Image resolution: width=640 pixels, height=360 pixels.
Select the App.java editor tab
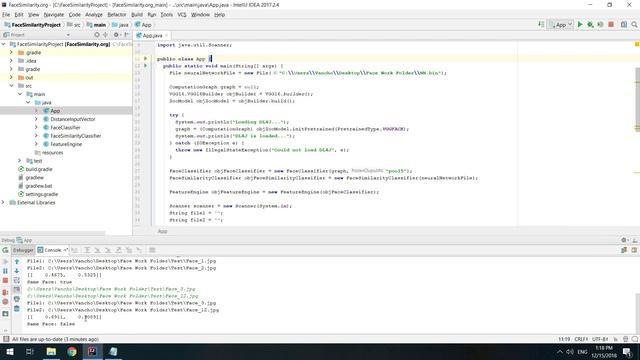[152, 36]
